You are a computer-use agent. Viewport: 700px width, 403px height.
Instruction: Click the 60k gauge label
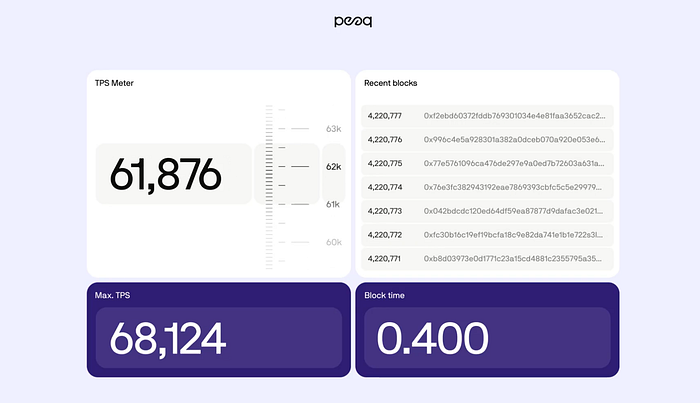[333, 242]
